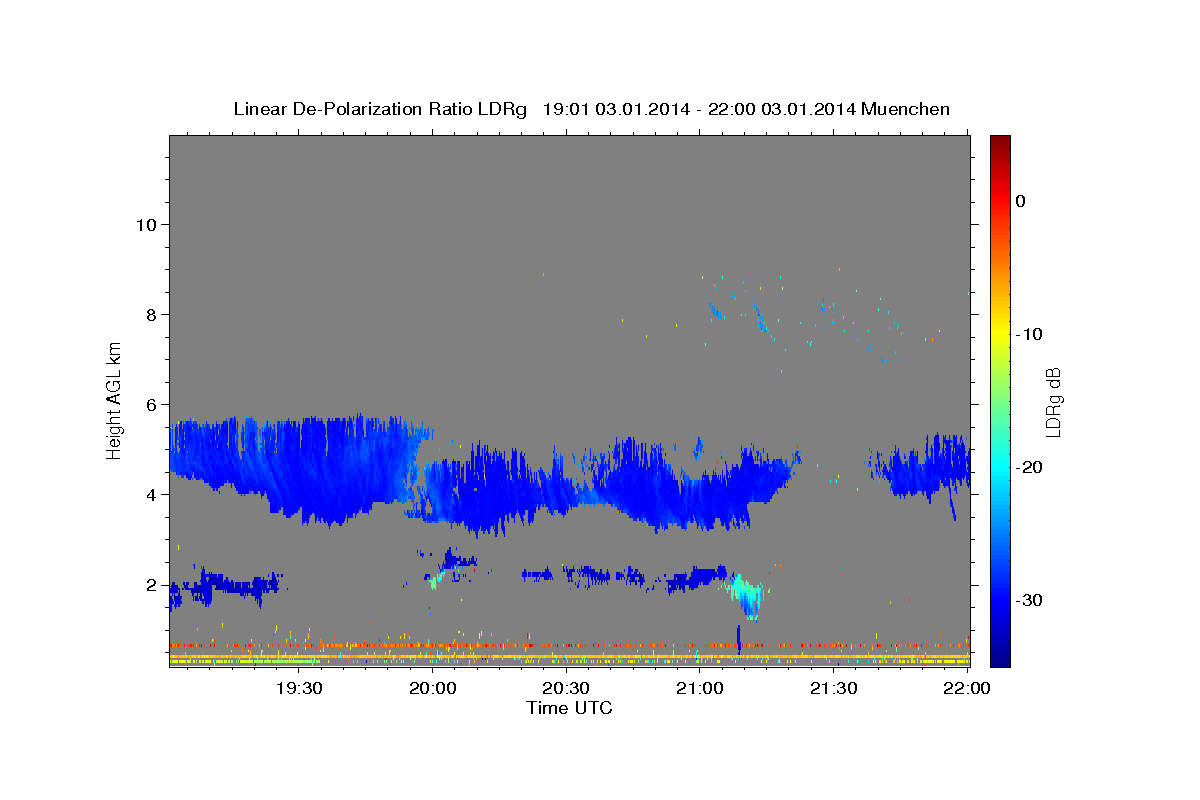This screenshot has width=1200, height=800.
Task: Click the '22:00' time axis label
Action: [x=967, y=688]
